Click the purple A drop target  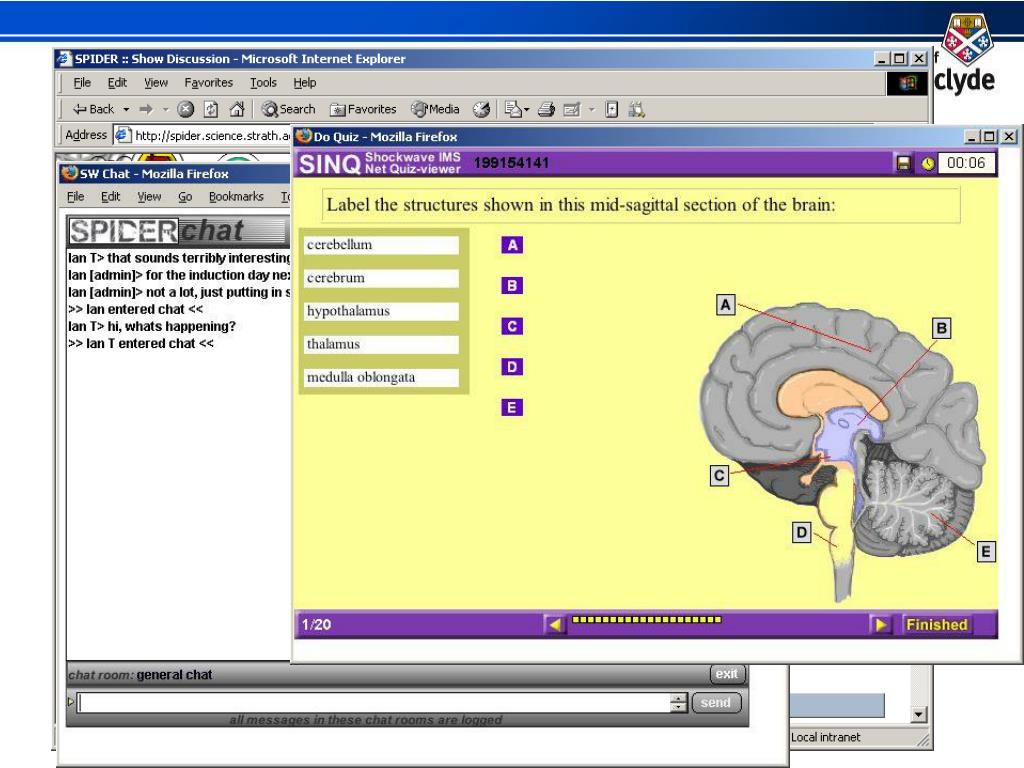512,245
